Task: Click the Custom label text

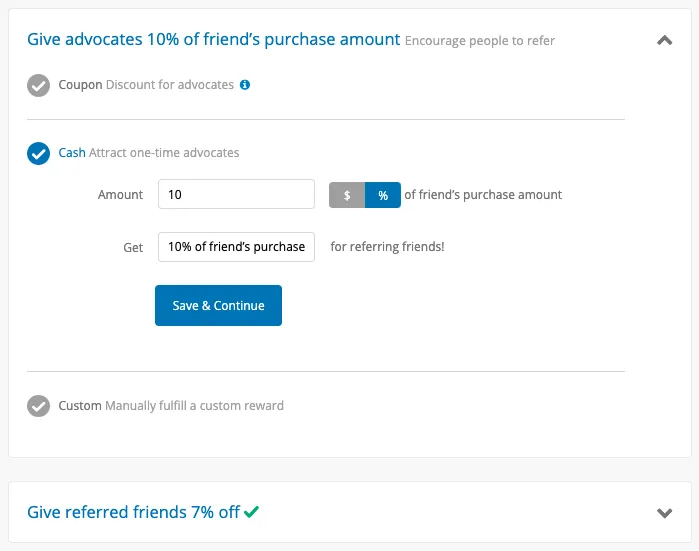Action: [x=80, y=406]
